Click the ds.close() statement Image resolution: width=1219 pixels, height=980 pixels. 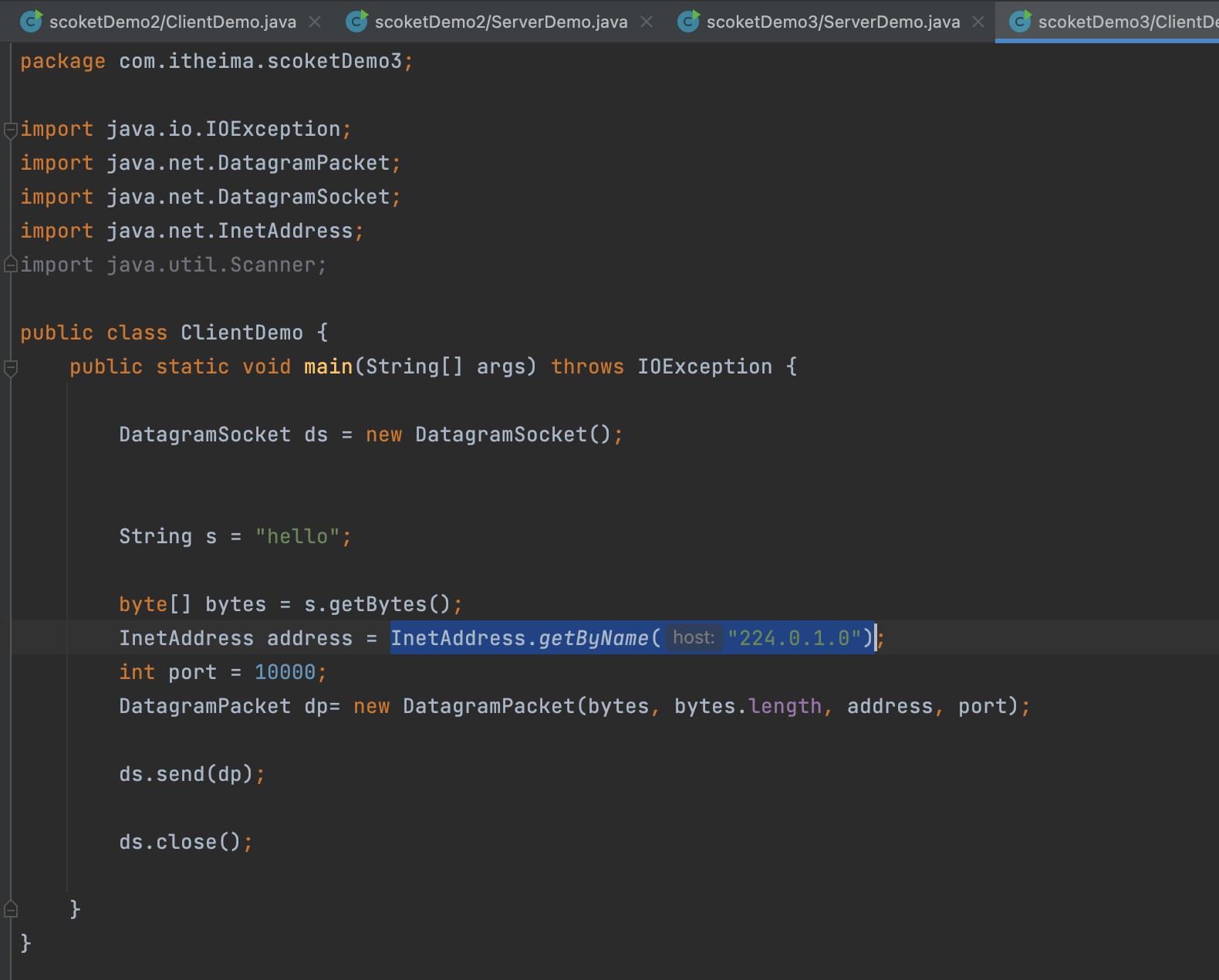[186, 842]
